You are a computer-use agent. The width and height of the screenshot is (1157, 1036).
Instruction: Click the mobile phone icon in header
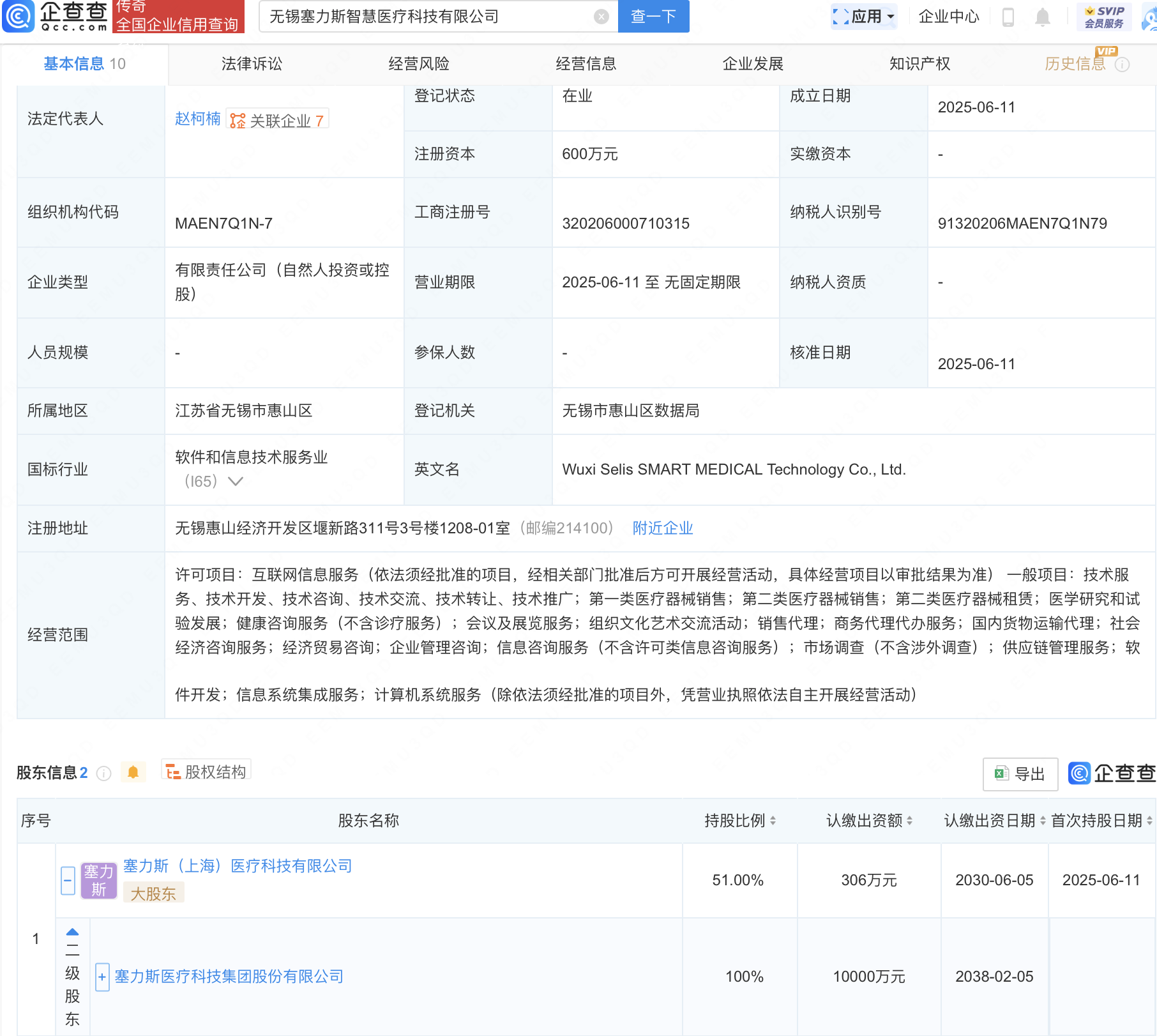pyautogui.click(x=1008, y=17)
